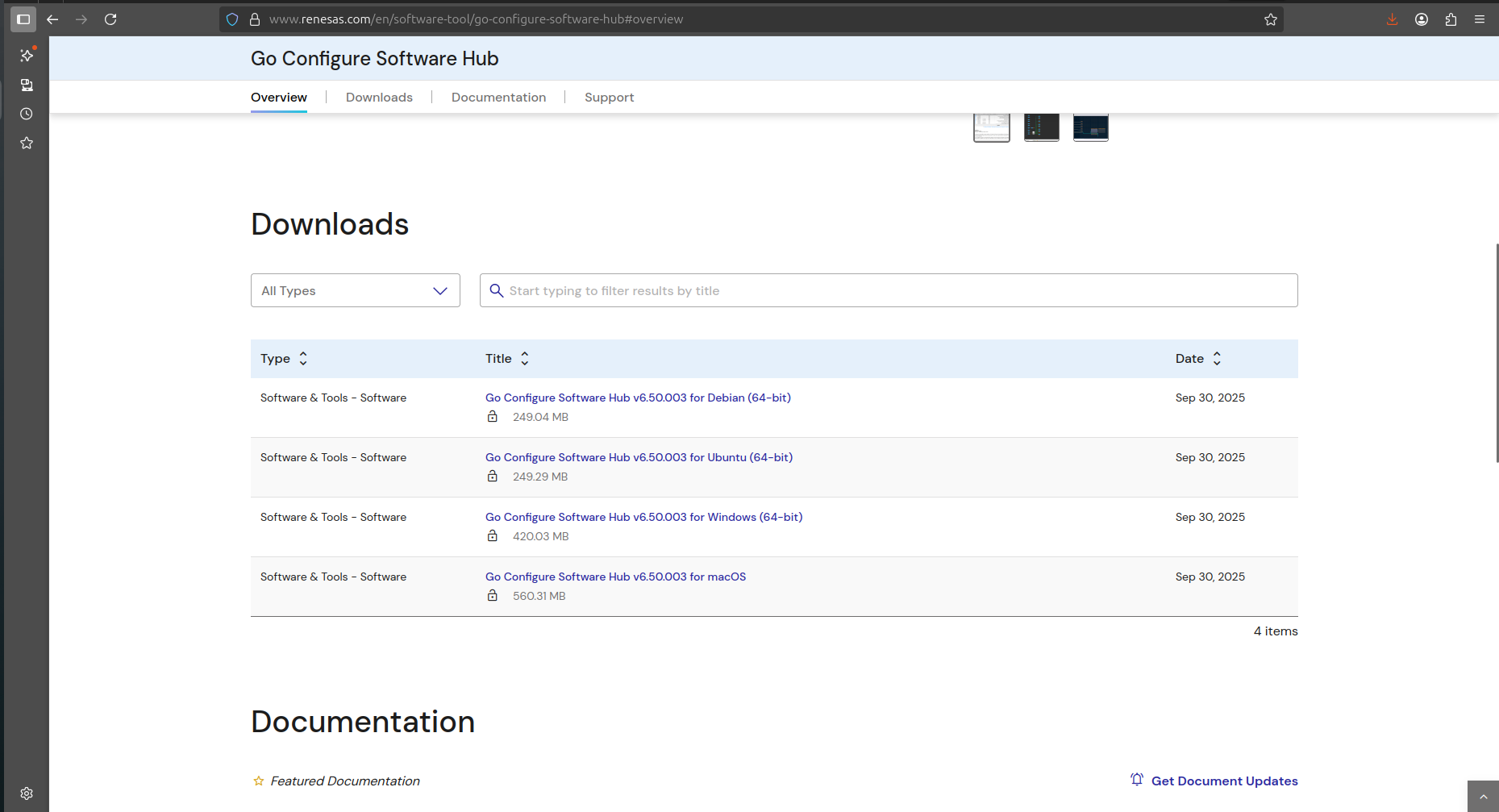Image resolution: width=1499 pixels, height=812 pixels.
Task: Open the Documentation tab
Action: (498, 98)
